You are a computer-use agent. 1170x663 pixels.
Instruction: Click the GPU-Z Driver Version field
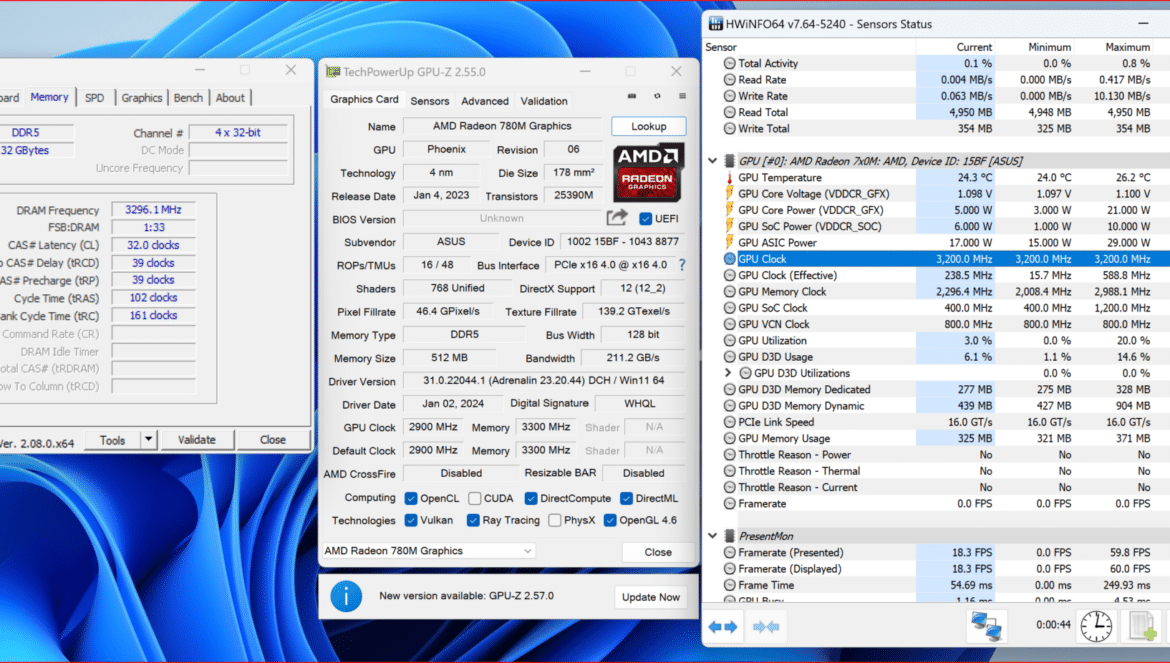pos(543,380)
